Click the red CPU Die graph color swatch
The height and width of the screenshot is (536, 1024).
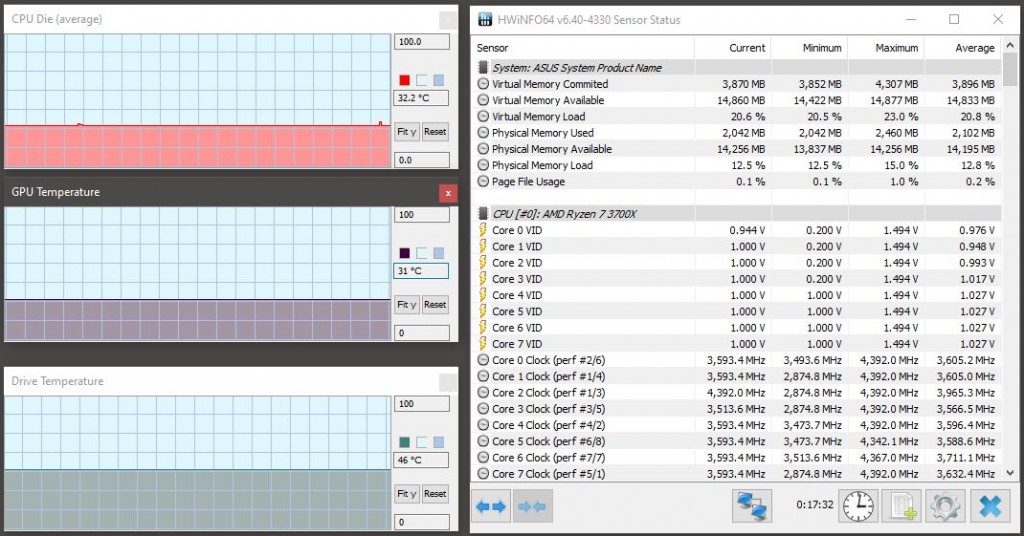coord(404,80)
